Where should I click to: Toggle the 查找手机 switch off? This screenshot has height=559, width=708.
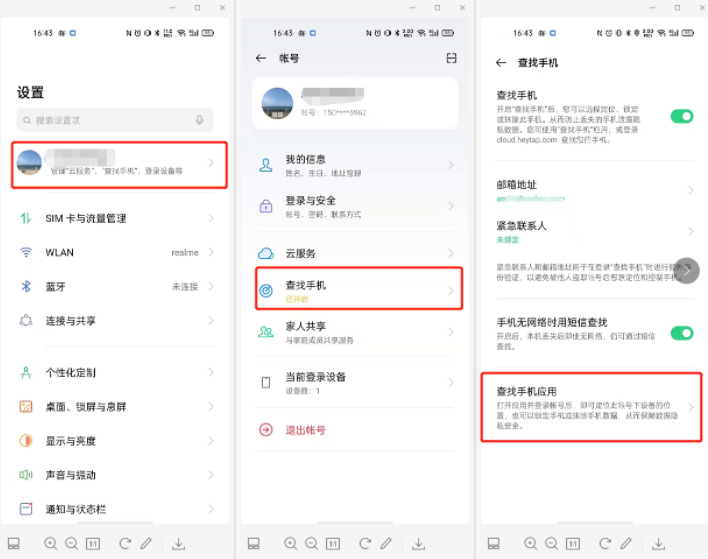(682, 116)
